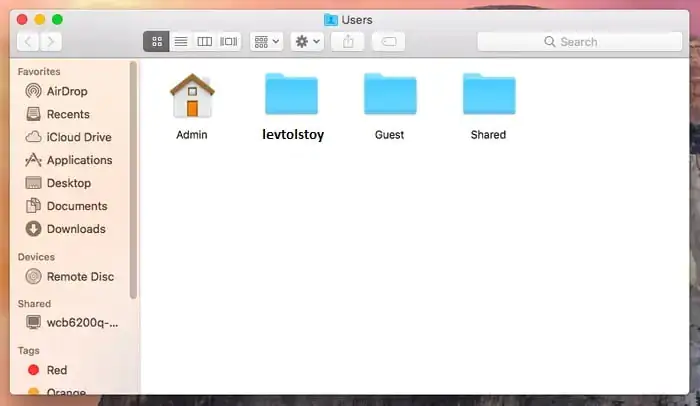
Task: Select the levtolstoy folder icon
Action: tap(292, 94)
